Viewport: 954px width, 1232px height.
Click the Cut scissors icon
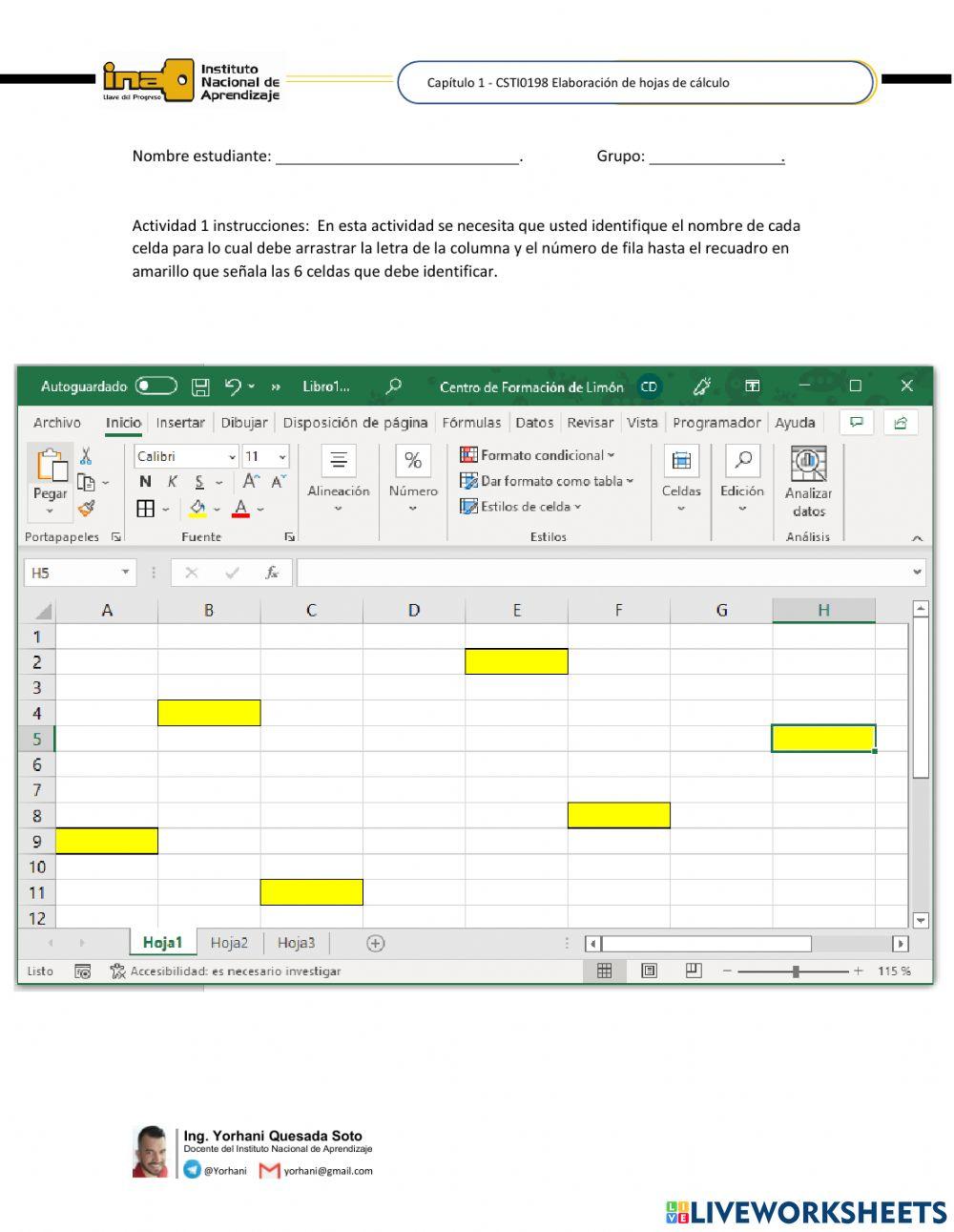(x=86, y=456)
